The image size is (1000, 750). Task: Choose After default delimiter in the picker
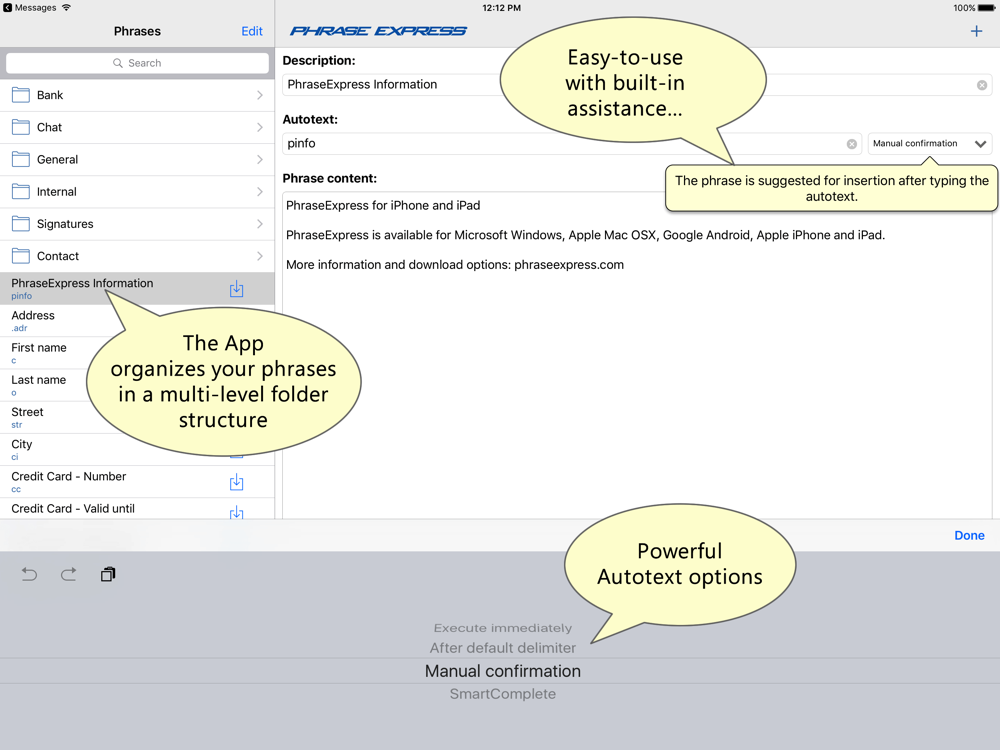click(503, 648)
